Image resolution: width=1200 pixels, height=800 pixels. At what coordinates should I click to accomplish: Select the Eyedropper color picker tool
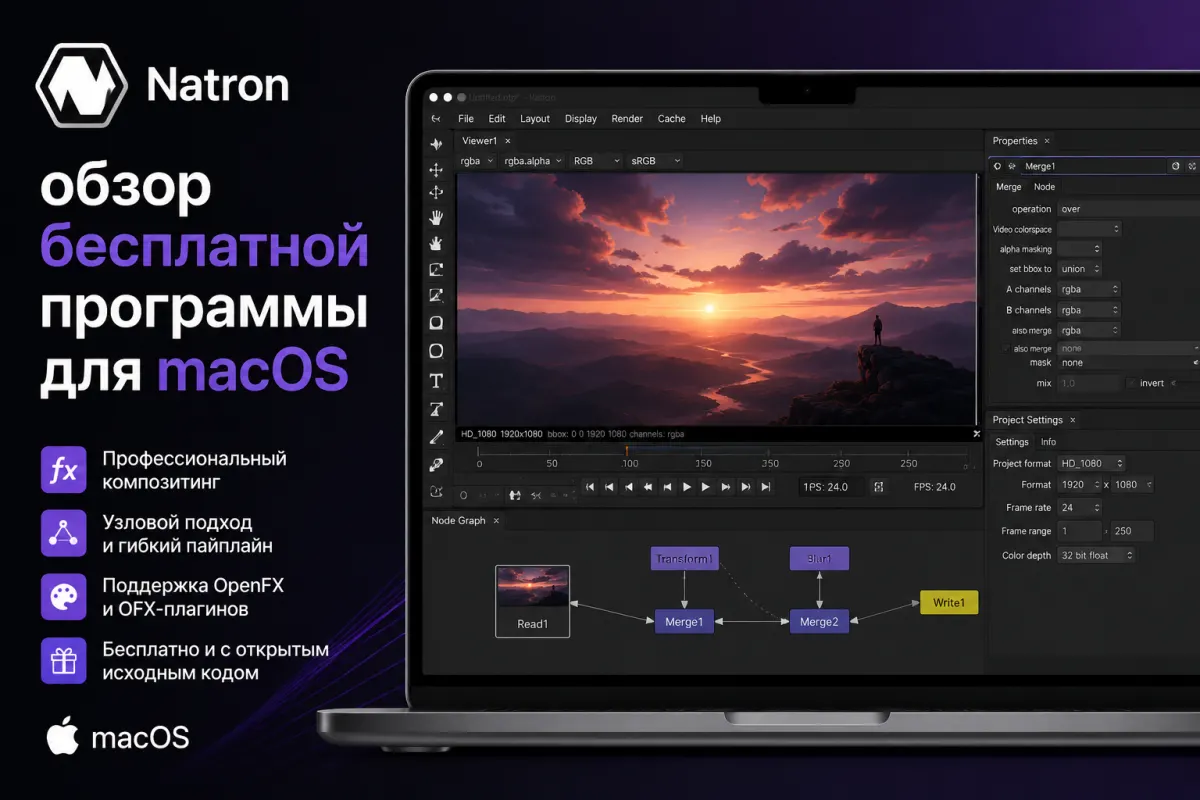pos(436,464)
